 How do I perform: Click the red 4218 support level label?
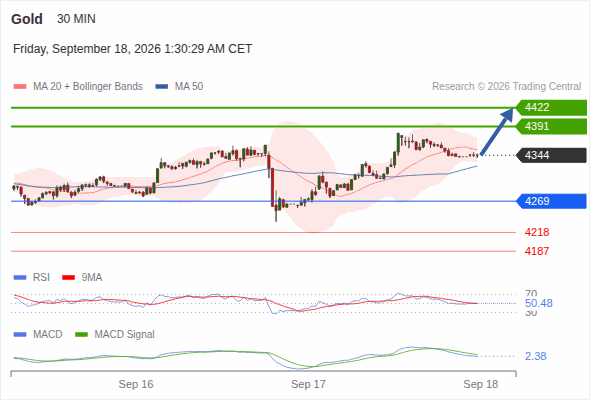click(x=537, y=232)
